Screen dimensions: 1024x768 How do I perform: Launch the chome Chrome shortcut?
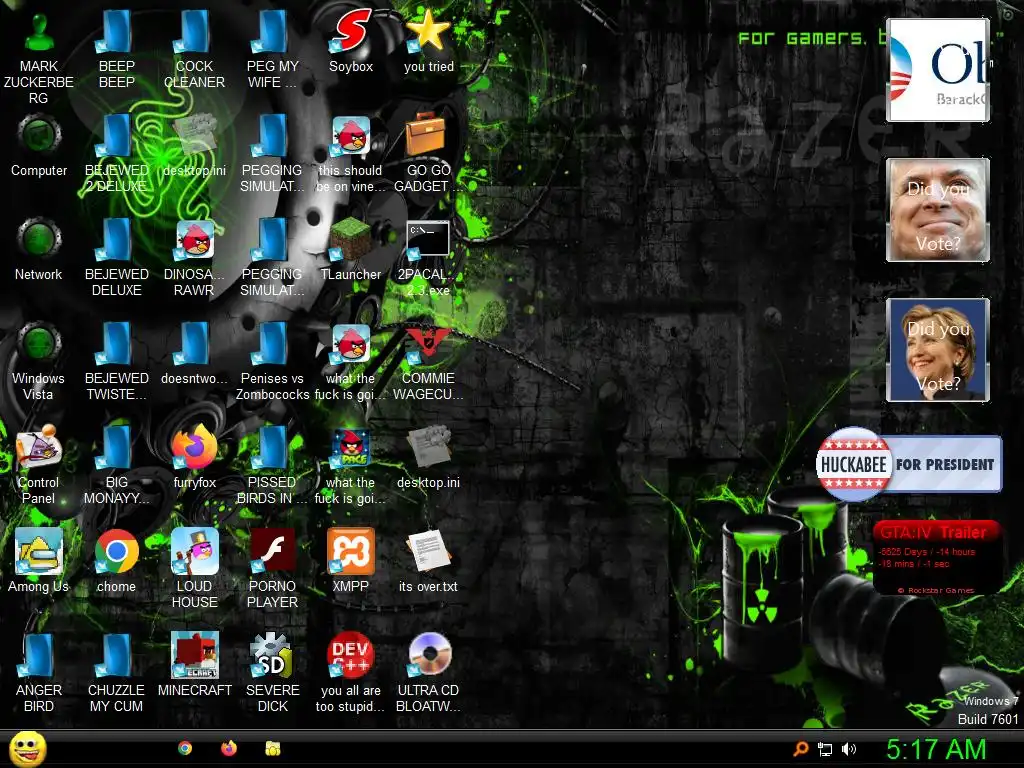pos(116,551)
